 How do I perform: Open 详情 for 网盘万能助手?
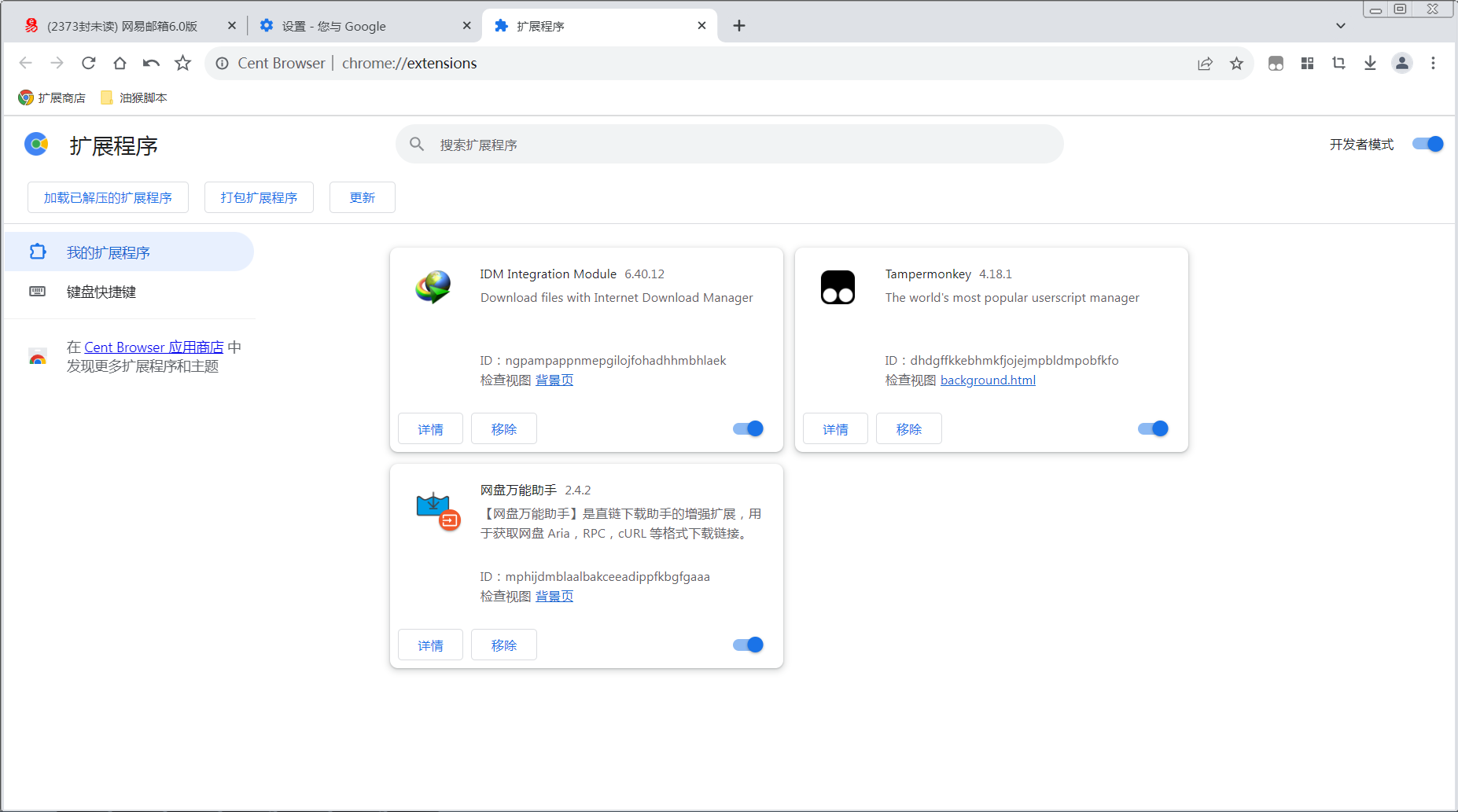(430, 645)
